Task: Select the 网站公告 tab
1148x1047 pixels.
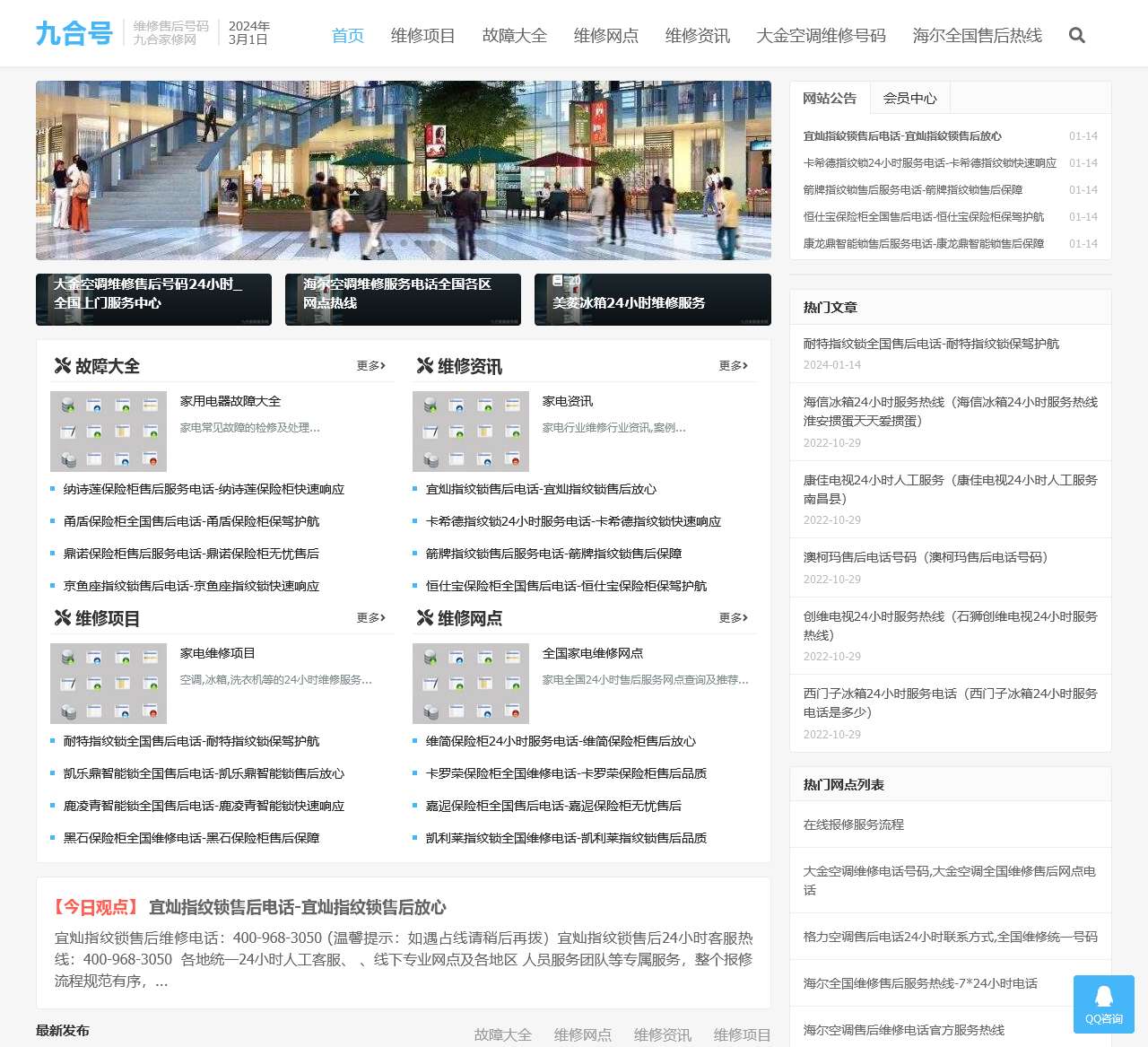Action: pos(830,99)
